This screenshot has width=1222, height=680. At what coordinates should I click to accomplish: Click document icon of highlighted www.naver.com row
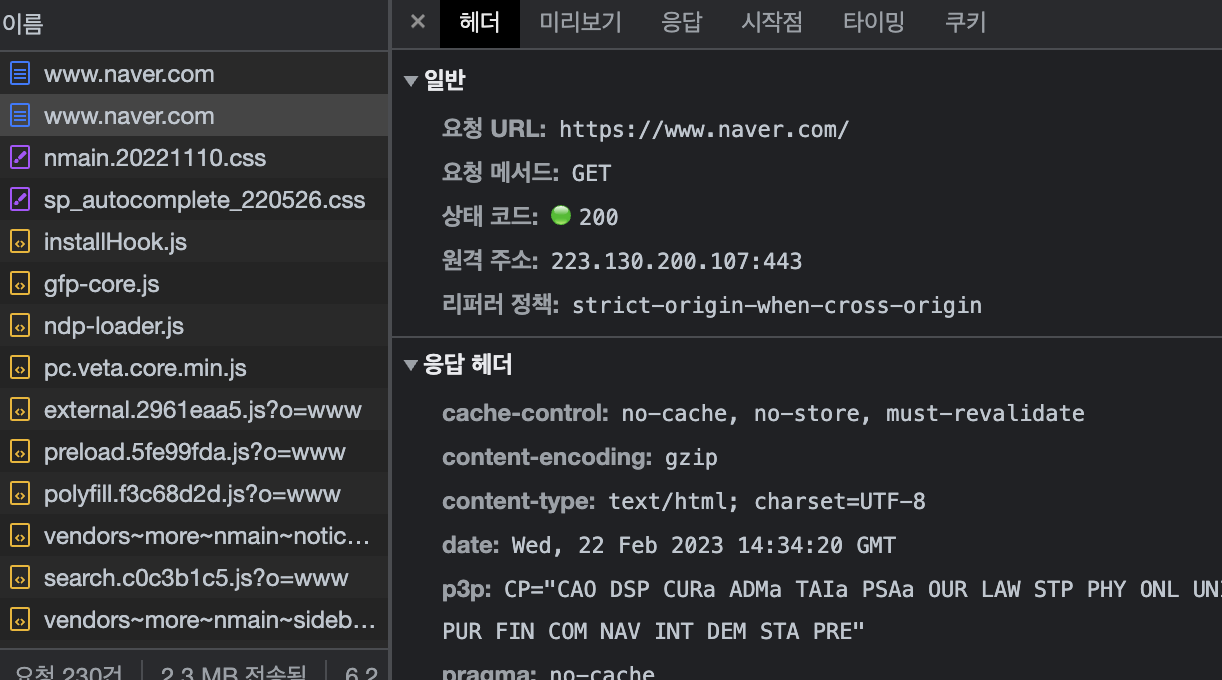coord(20,116)
